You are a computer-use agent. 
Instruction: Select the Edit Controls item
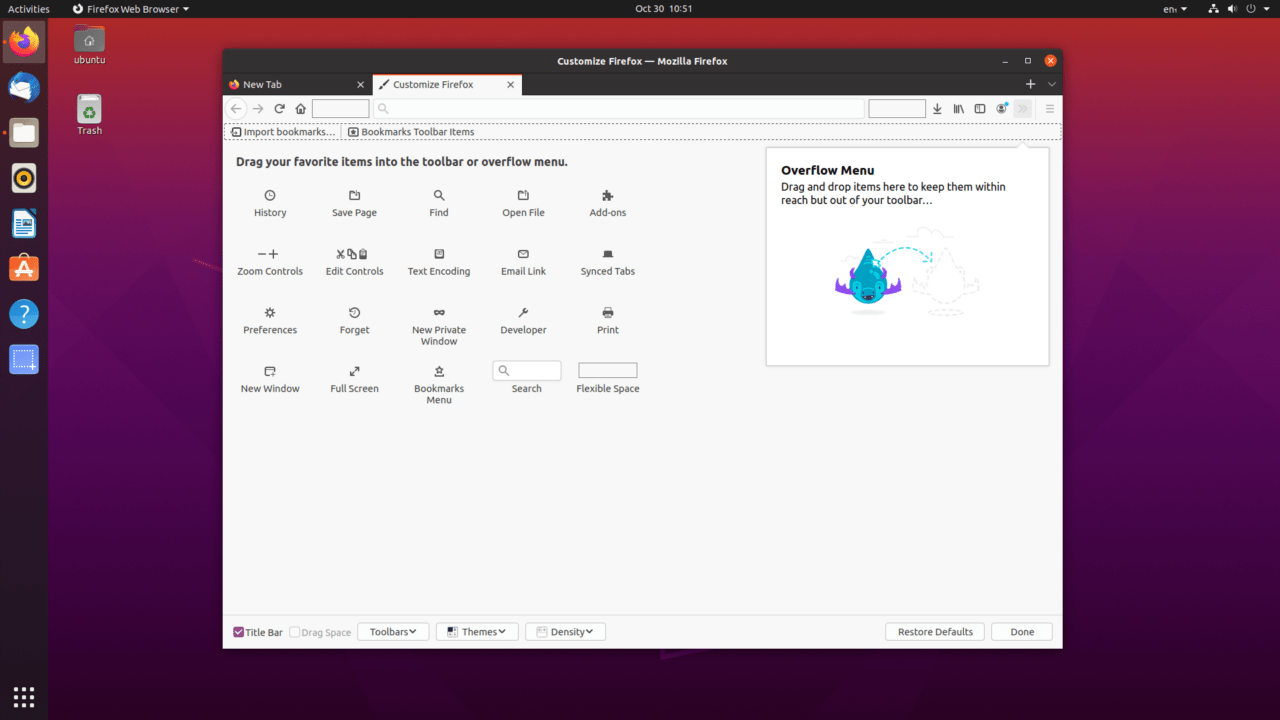pos(354,263)
